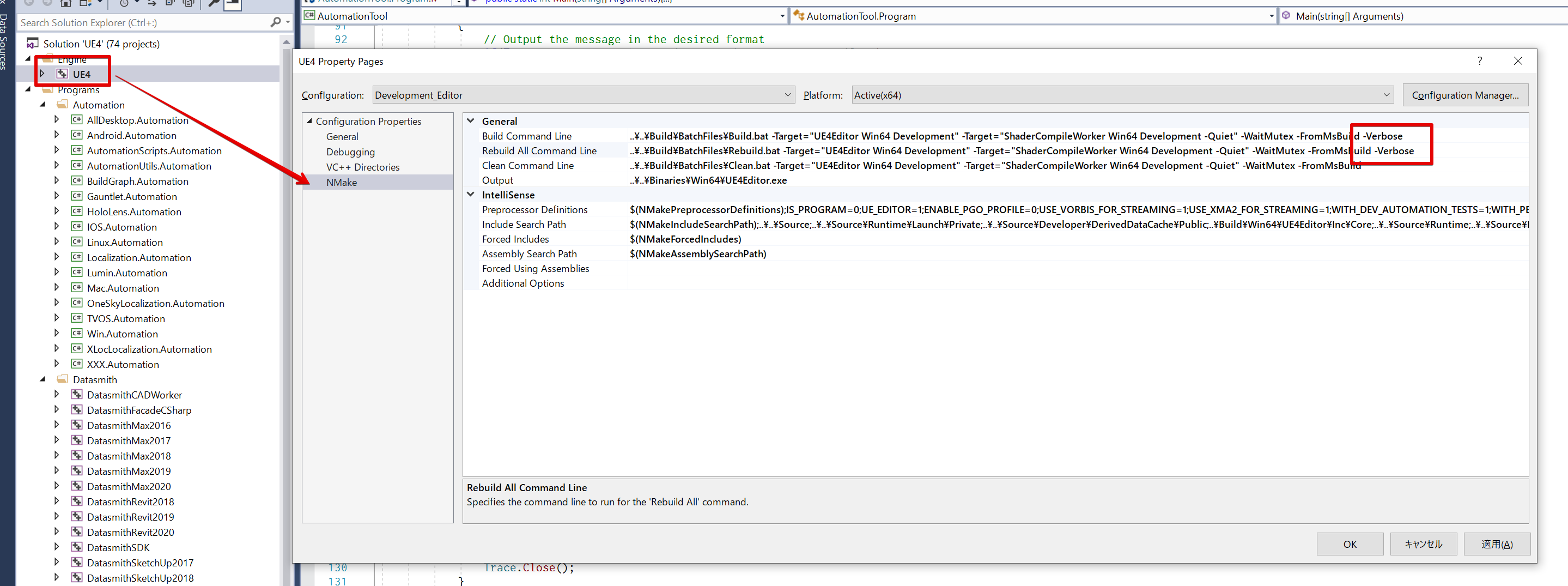Collapse the Configuration Properties tree node

309,121
